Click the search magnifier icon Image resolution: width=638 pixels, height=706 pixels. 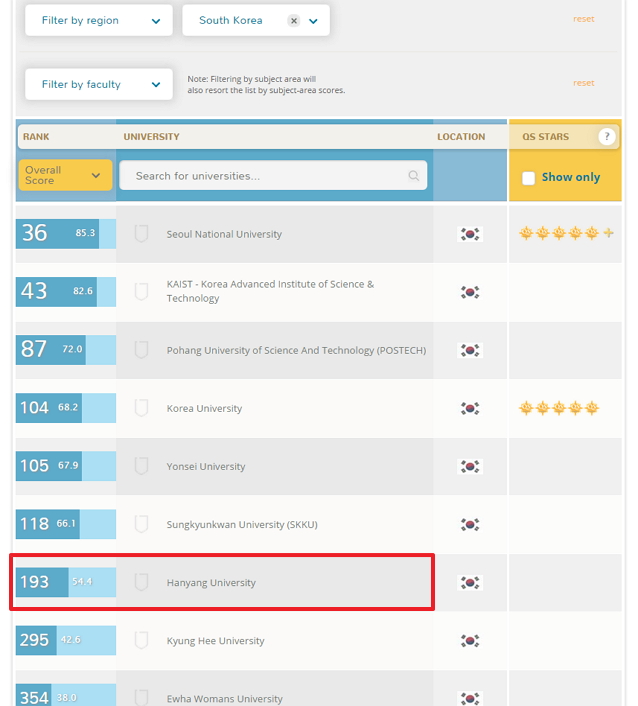pos(413,176)
